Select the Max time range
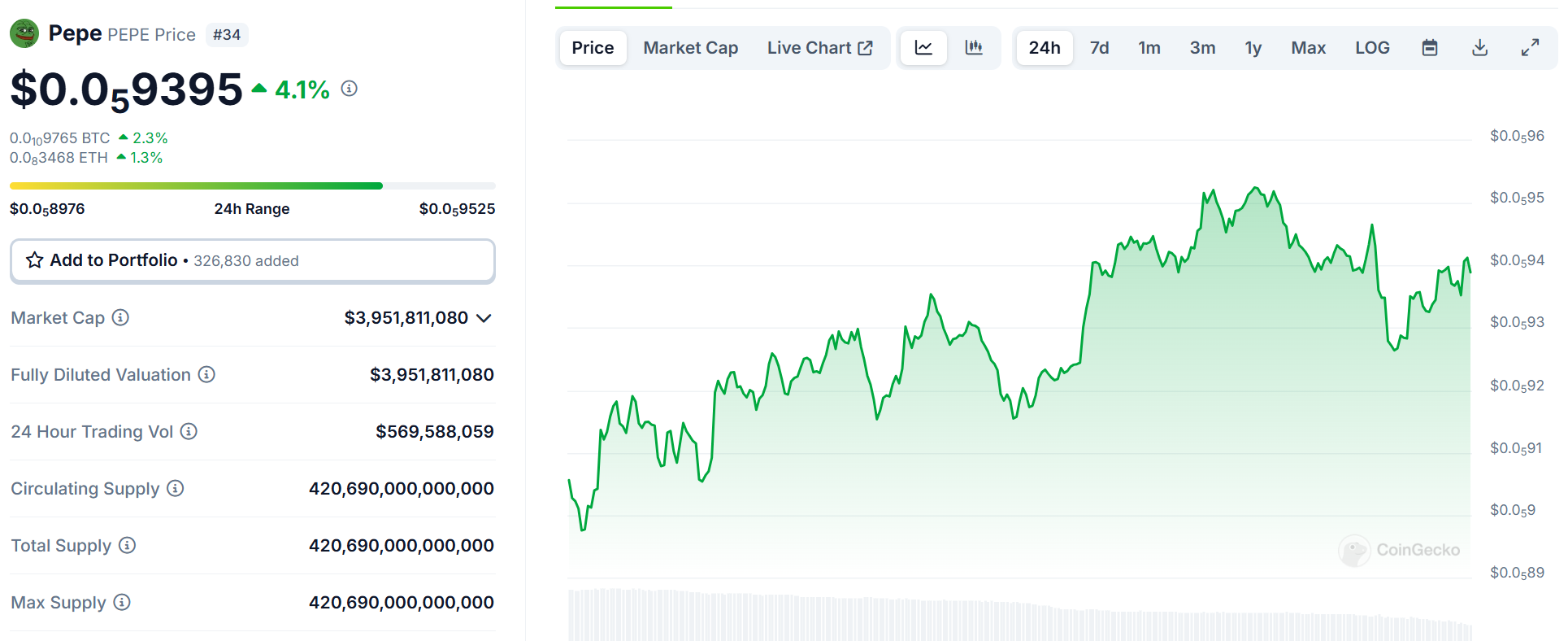This screenshot has width=1568, height=641. (x=1308, y=48)
